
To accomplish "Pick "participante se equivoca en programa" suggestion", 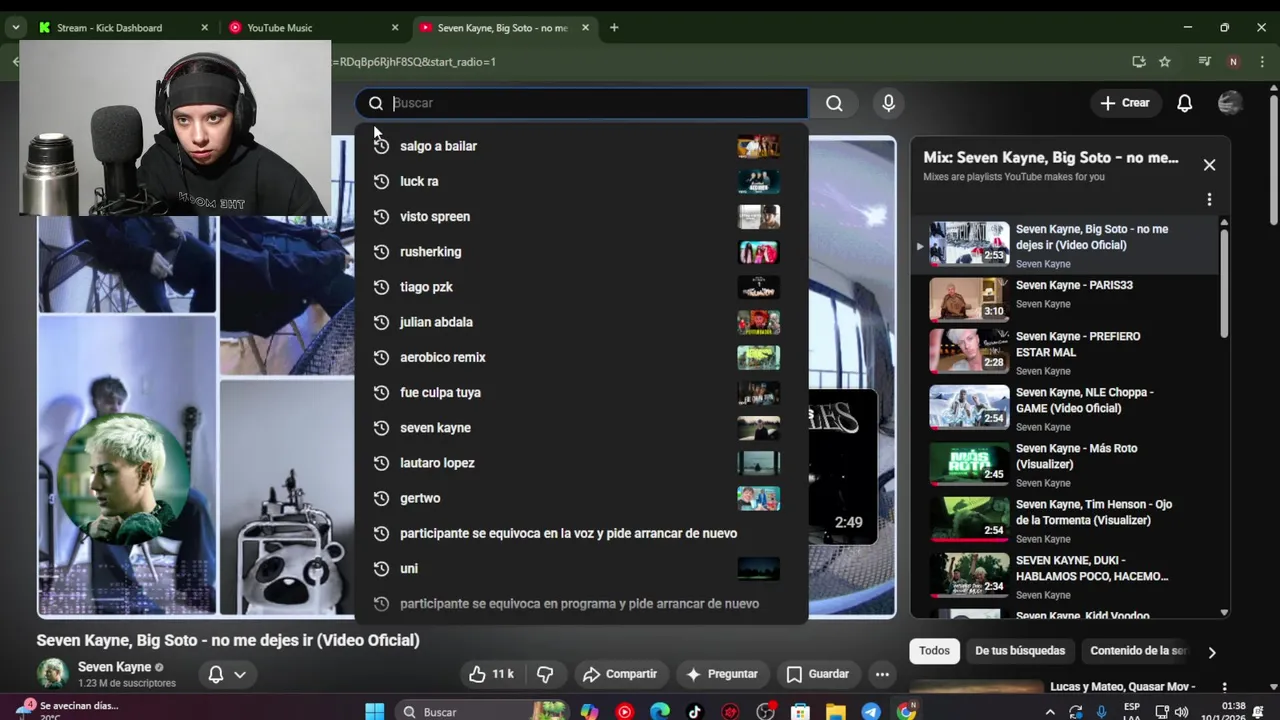I will (580, 604).
